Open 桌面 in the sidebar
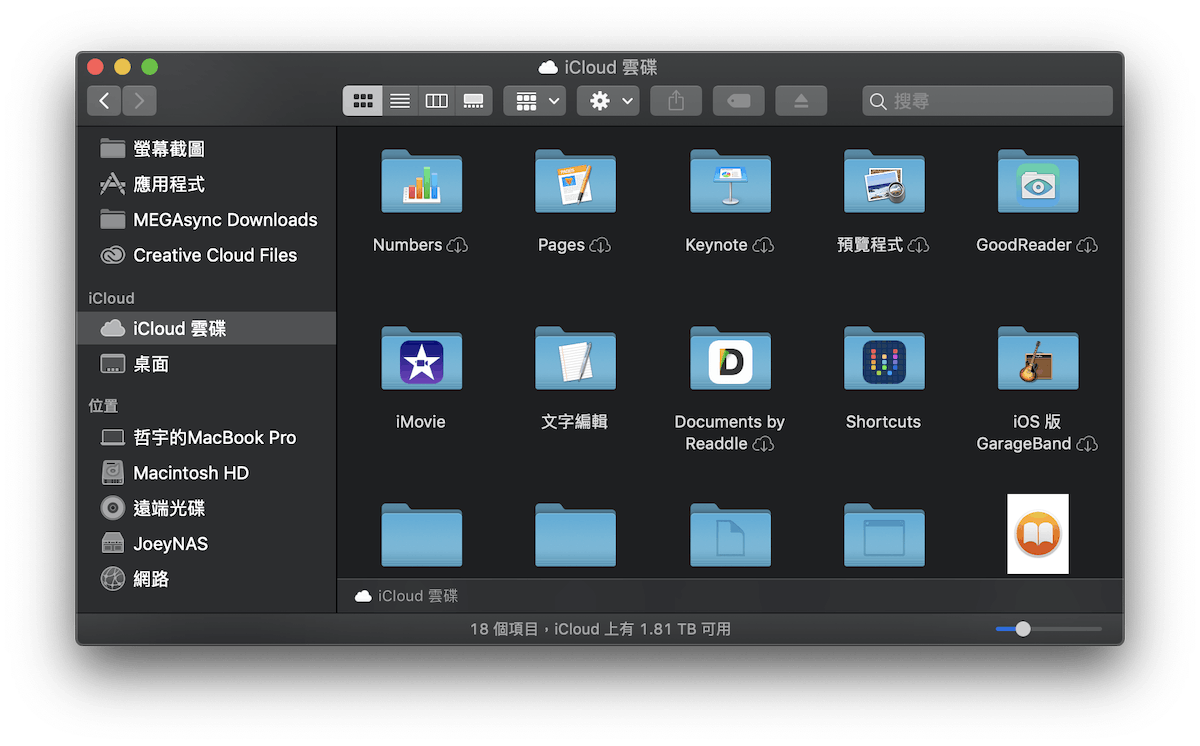The width and height of the screenshot is (1200, 746). point(206,364)
